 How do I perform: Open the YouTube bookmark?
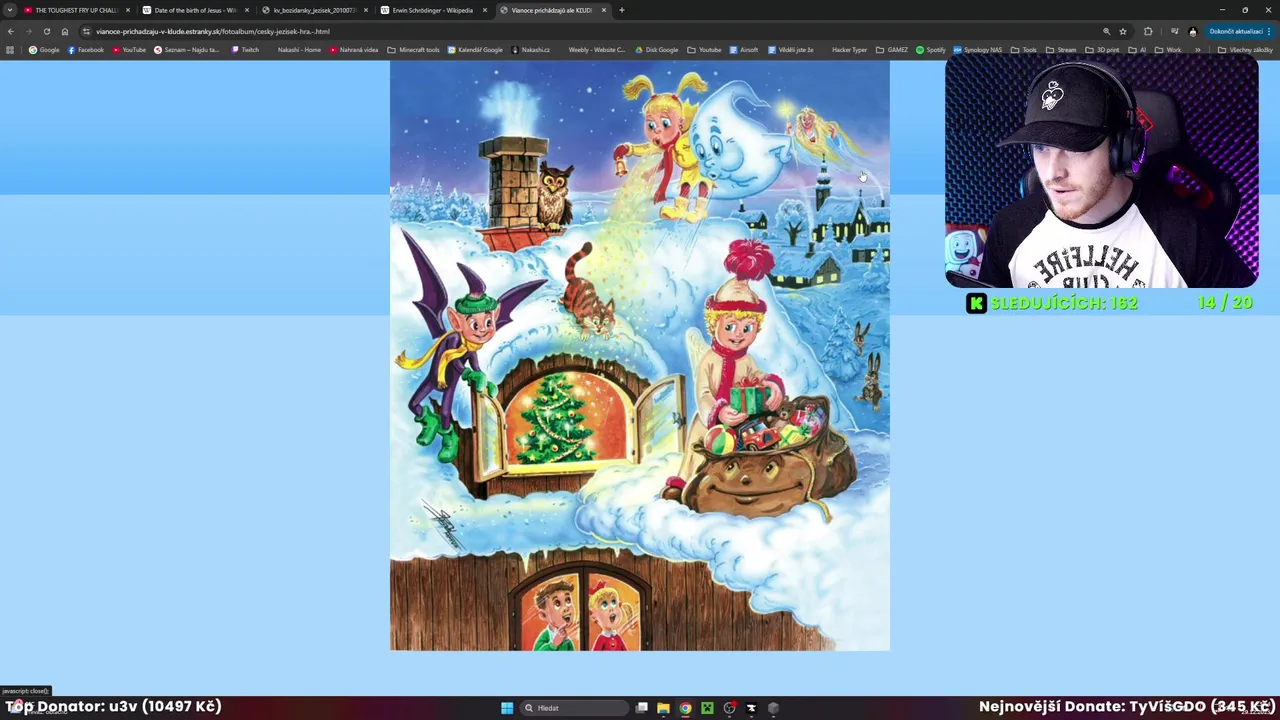[x=129, y=50]
